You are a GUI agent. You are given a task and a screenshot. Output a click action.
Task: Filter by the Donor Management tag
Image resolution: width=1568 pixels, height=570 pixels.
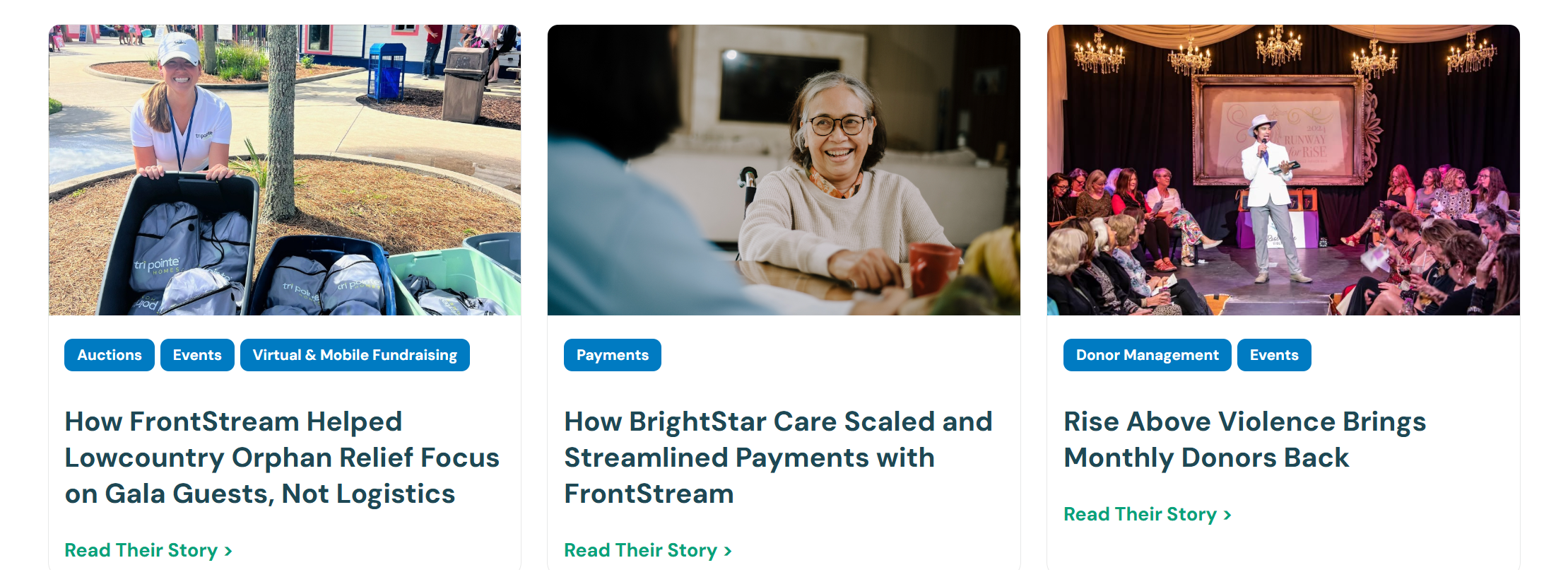tap(1147, 355)
